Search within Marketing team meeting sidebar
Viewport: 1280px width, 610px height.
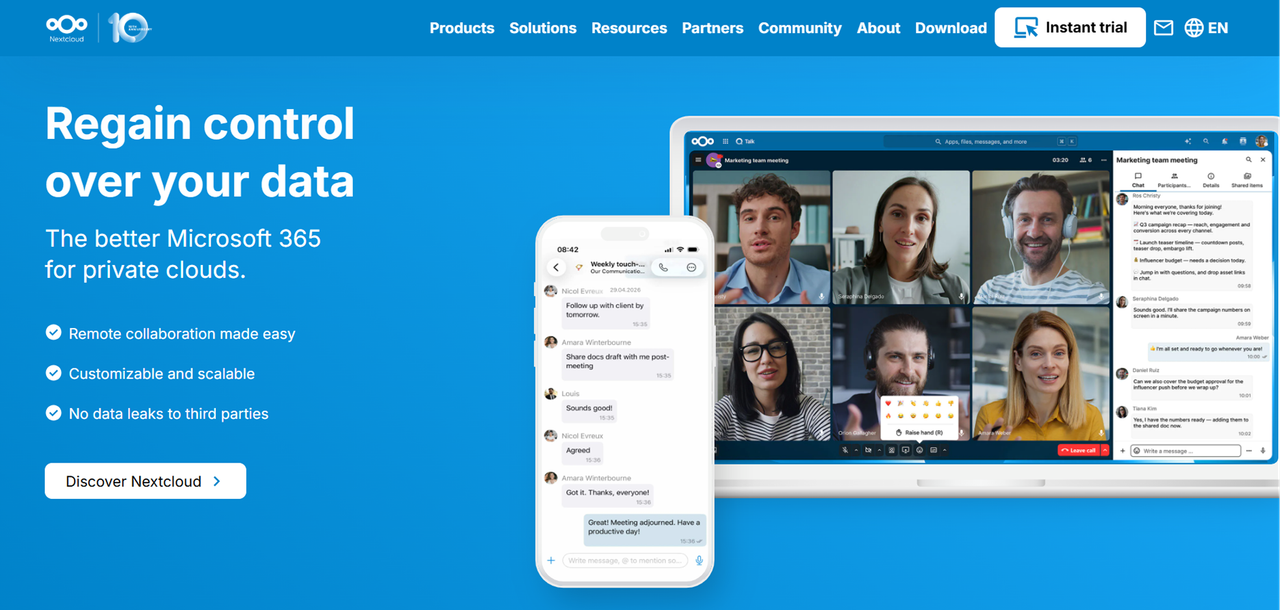click(1249, 160)
